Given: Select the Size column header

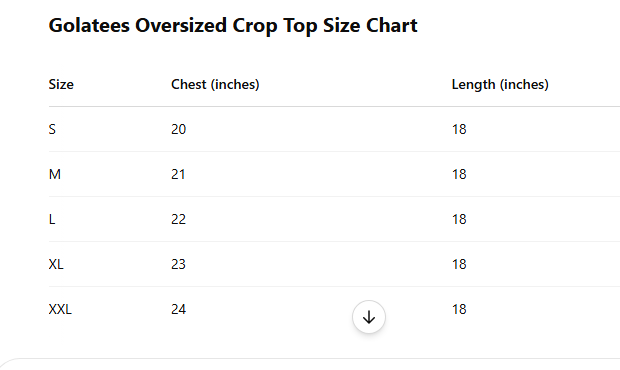Looking at the screenshot, I should pos(61,84).
